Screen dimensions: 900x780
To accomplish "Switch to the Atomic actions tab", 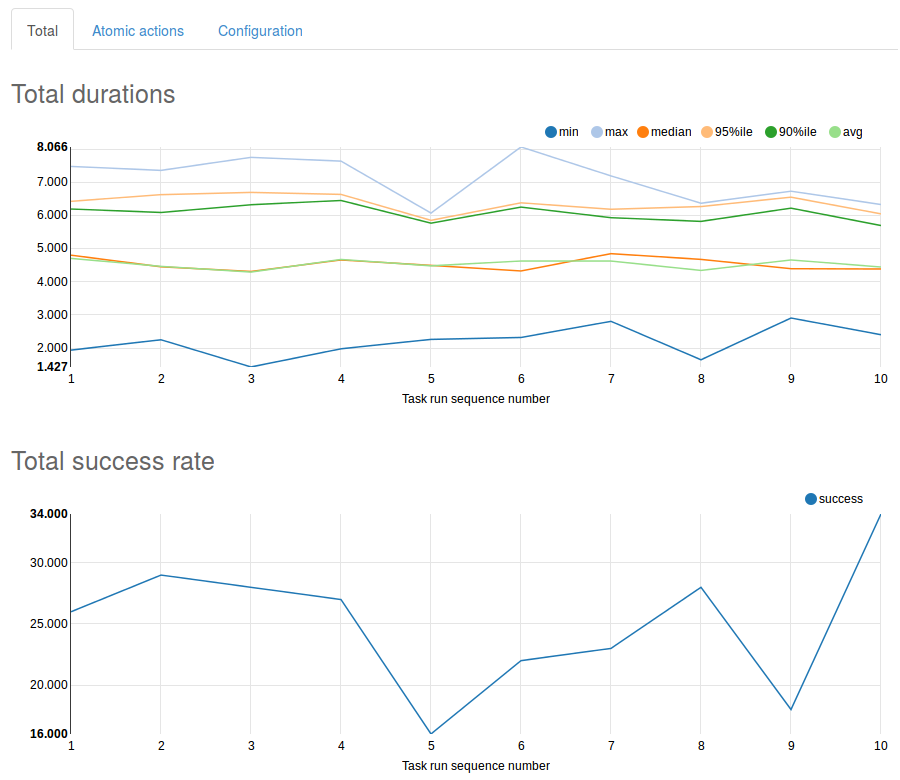I will pyautogui.click(x=138, y=31).
